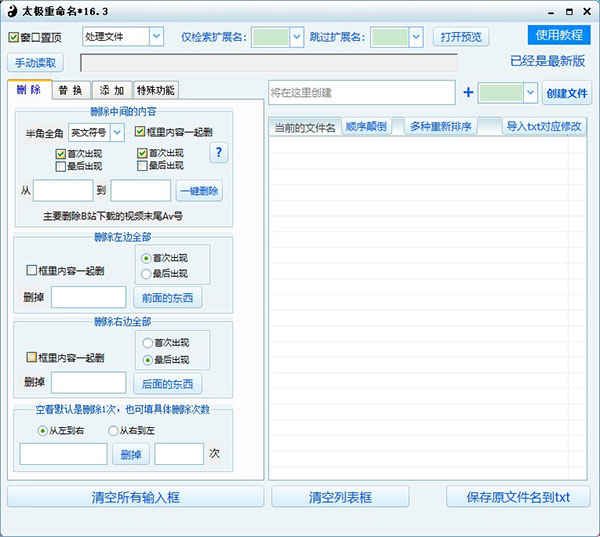Click the 清空列表框 button
The image size is (600, 537).
340,497
